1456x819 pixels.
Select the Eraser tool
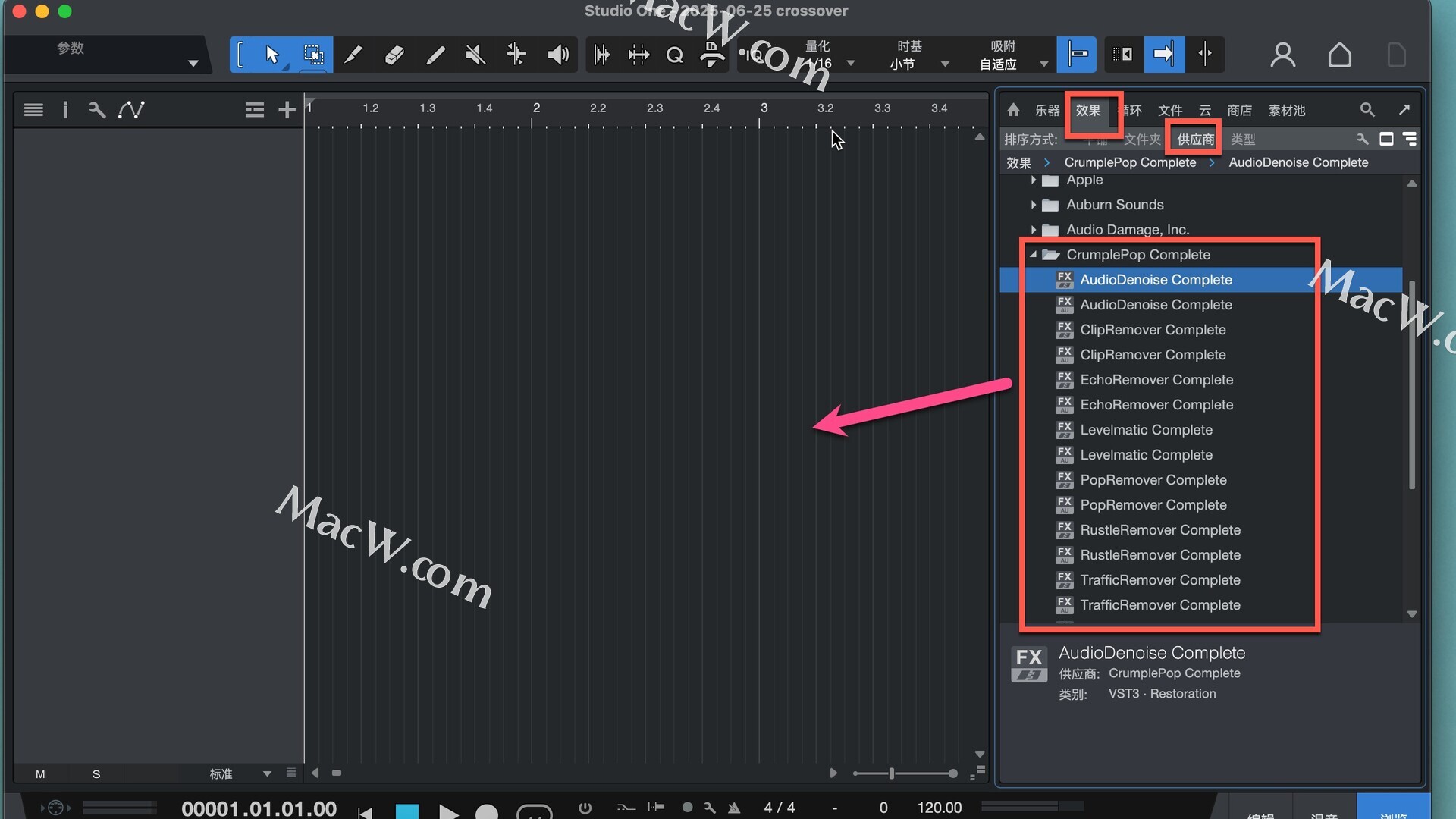pos(394,55)
